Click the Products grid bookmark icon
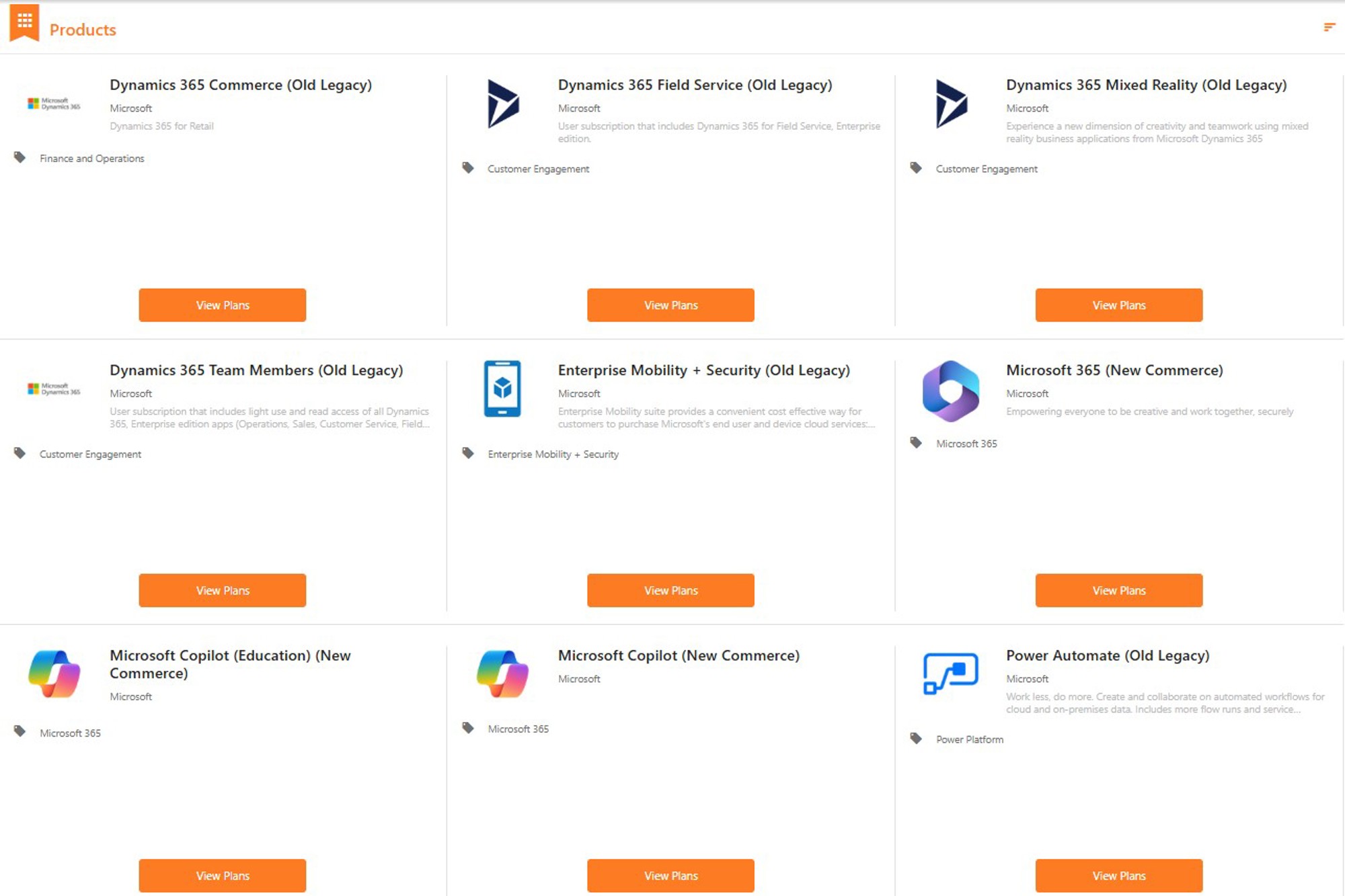 pos(25,23)
